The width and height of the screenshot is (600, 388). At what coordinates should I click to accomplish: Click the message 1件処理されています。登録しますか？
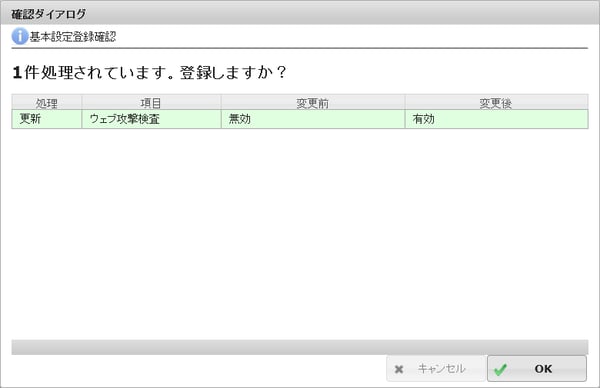(149, 72)
